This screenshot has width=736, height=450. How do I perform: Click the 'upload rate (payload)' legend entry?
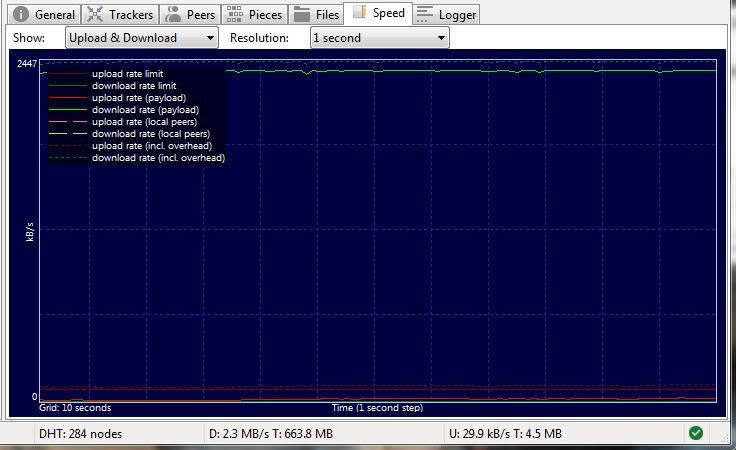[139, 98]
